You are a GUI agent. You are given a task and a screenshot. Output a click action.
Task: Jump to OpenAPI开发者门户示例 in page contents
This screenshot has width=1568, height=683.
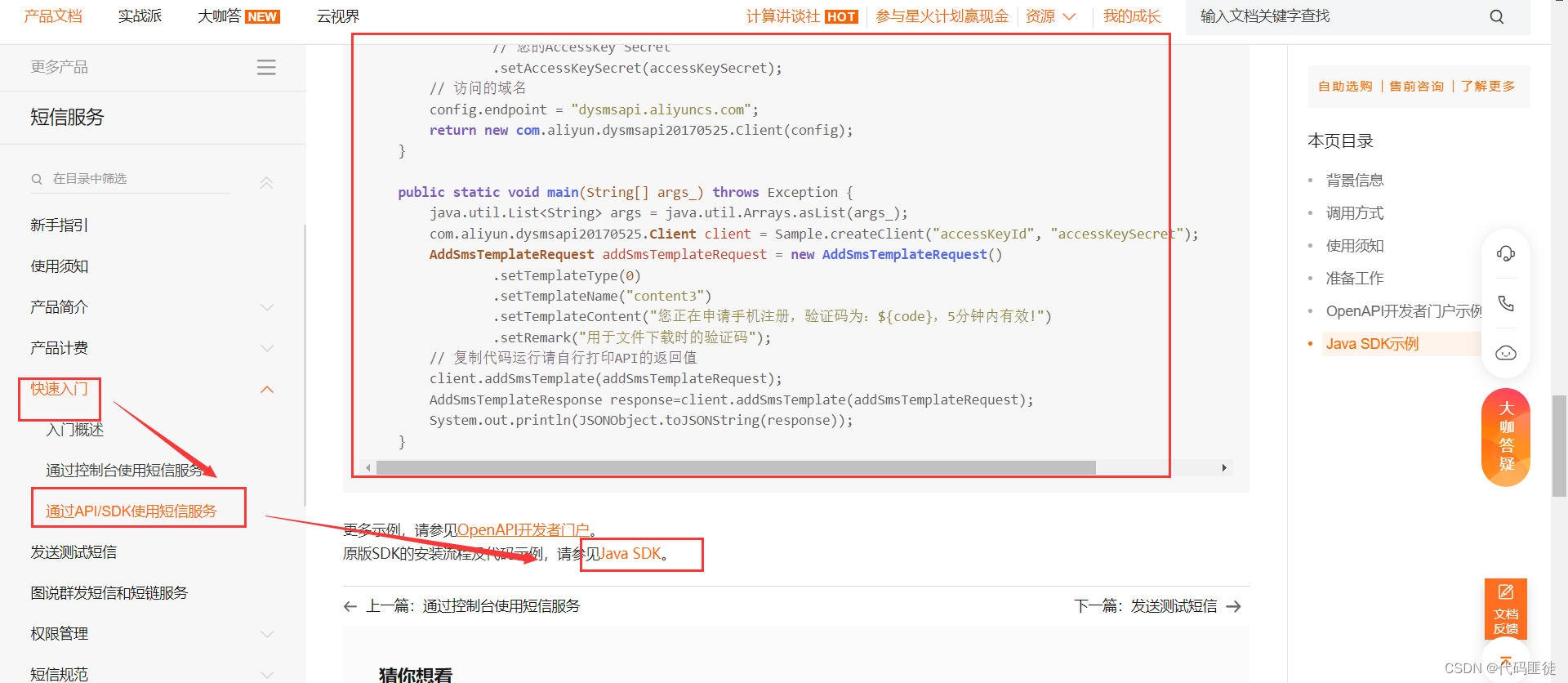1404,311
